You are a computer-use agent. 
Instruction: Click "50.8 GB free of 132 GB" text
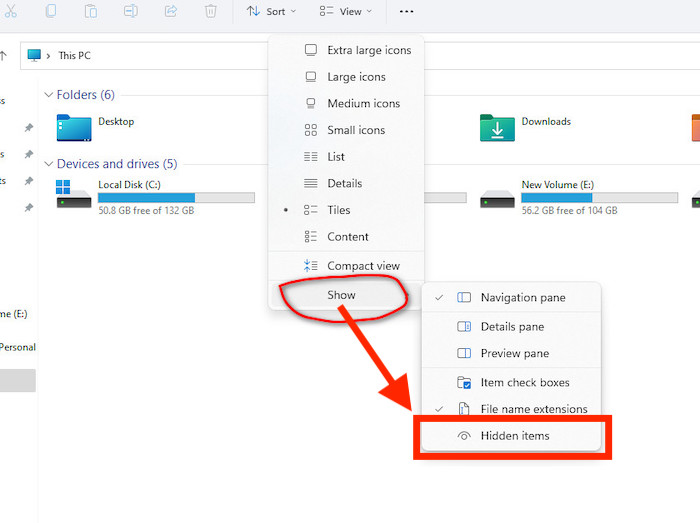click(146, 210)
